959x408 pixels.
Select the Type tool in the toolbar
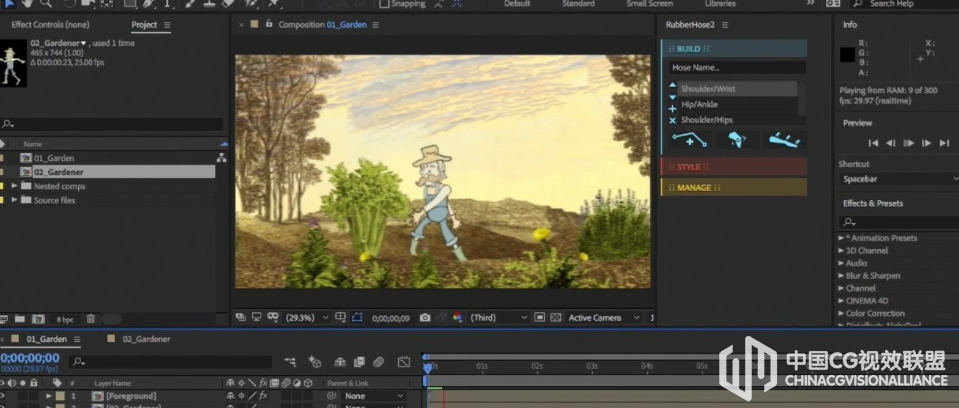tap(166, 3)
